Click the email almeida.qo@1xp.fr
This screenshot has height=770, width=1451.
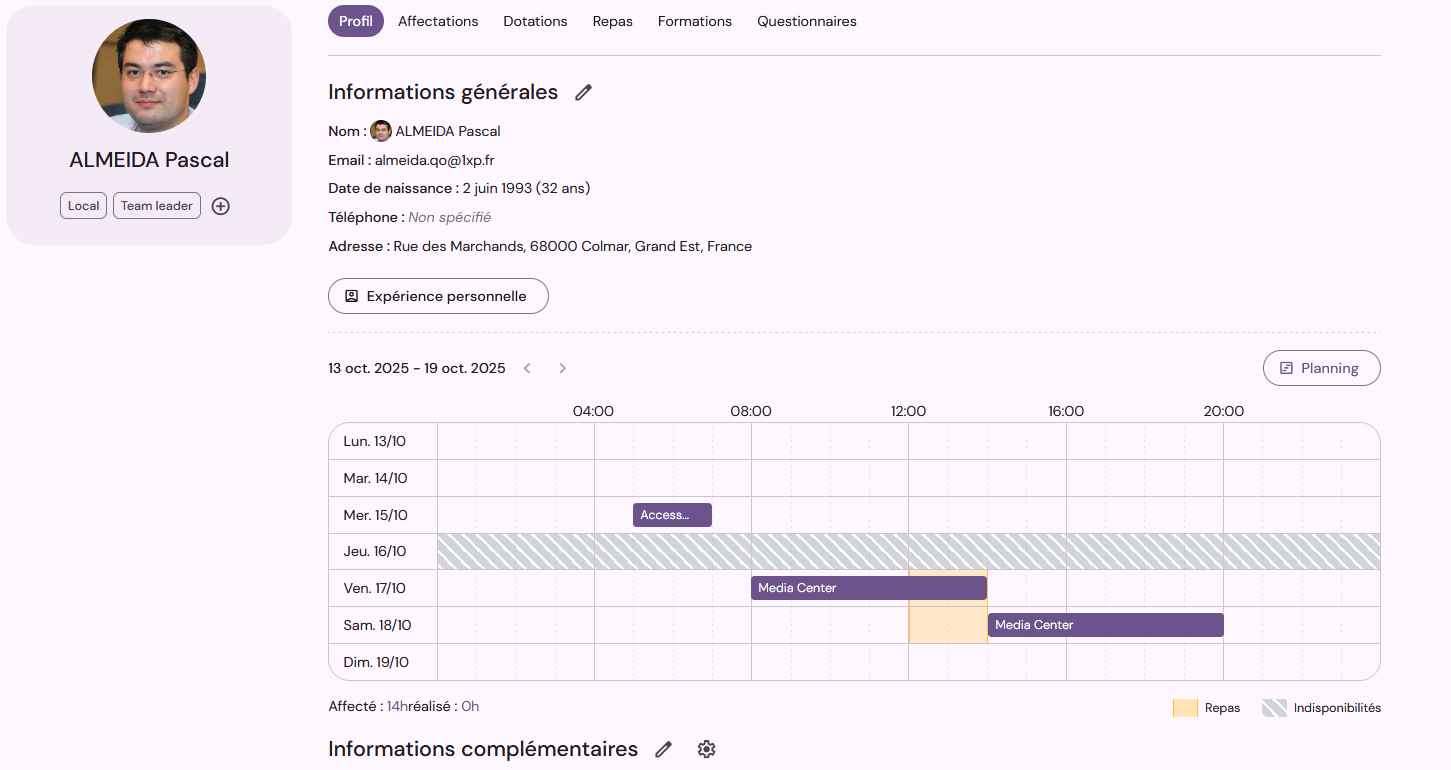point(434,160)
